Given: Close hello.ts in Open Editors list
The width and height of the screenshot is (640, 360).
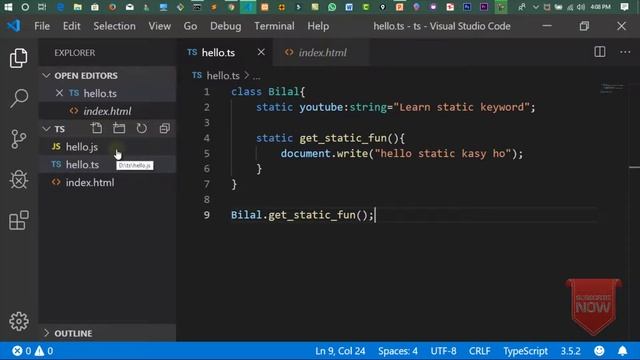Looking at the screenshot, I should 59,93.
